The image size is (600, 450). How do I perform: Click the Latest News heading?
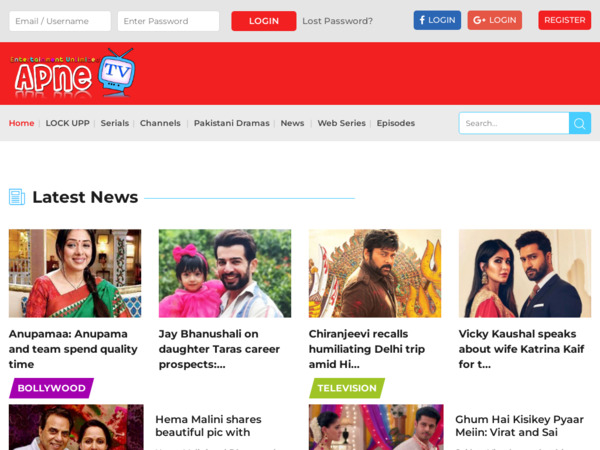tap(85, 197)
